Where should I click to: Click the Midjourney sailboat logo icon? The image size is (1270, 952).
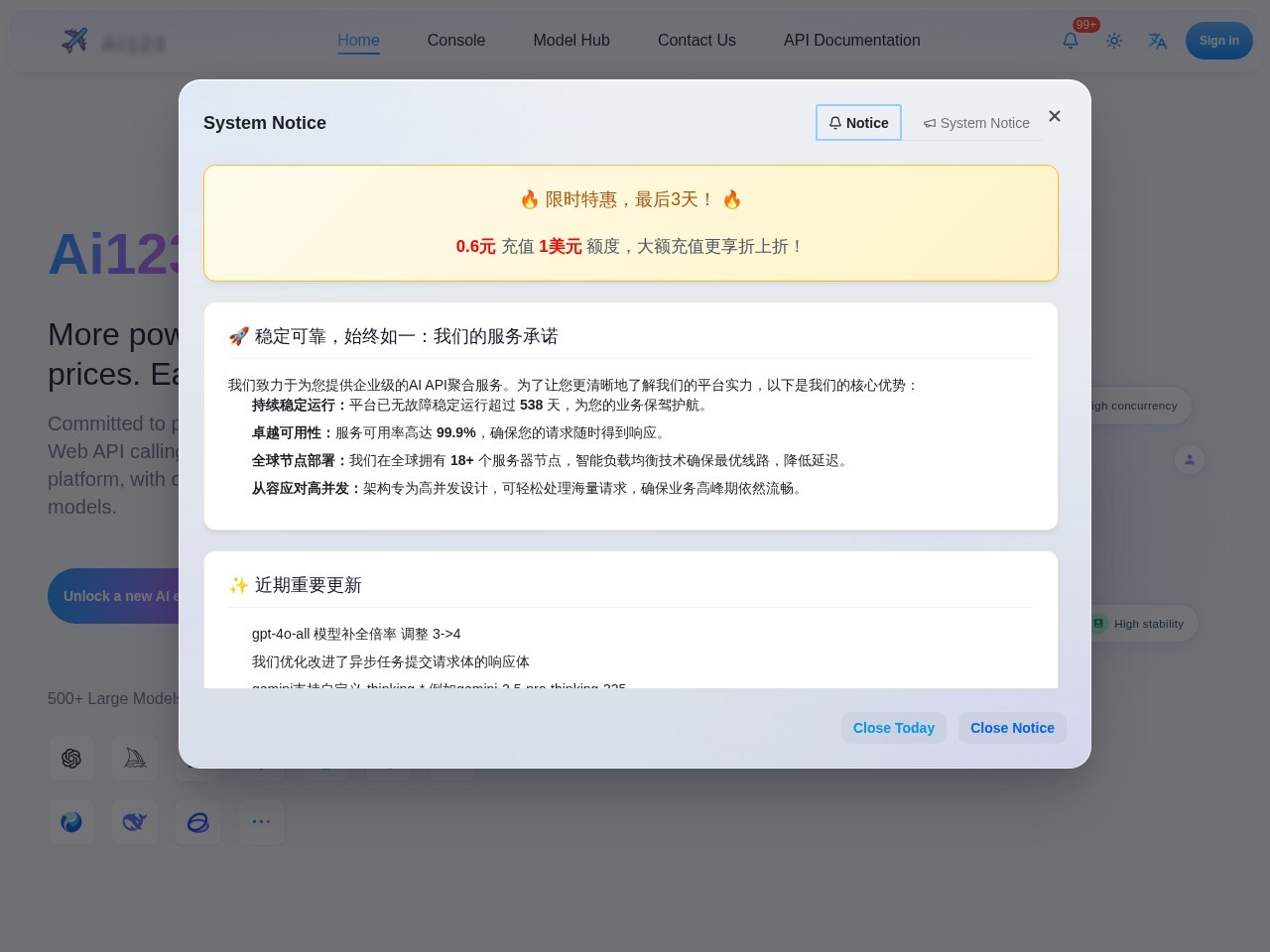pos(135,759)
